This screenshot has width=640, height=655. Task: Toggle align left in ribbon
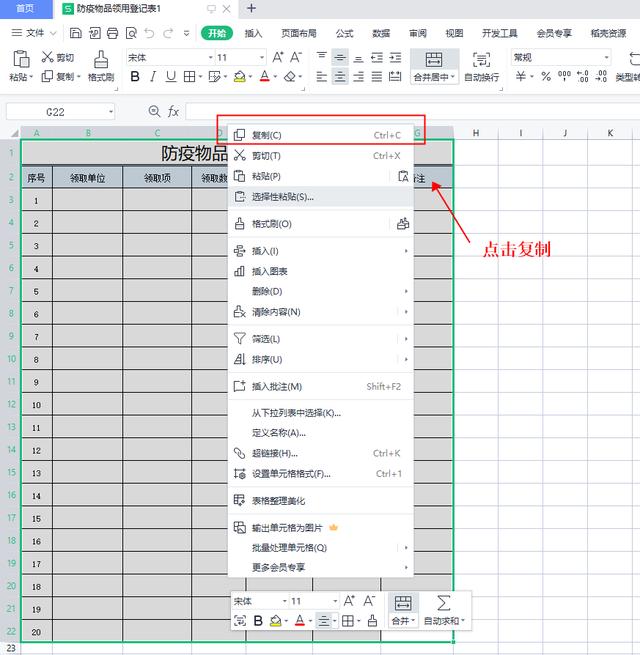322,76
